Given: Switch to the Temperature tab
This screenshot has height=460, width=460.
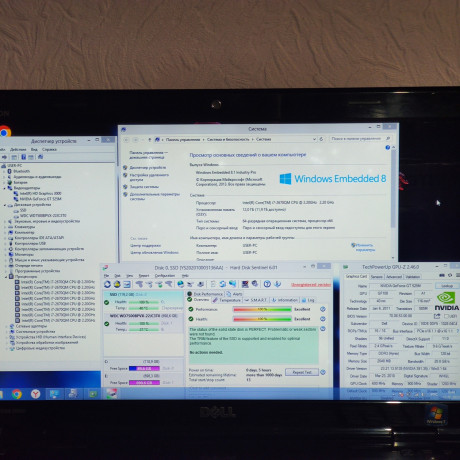Looking at the screenshot, I should [227, 300].
